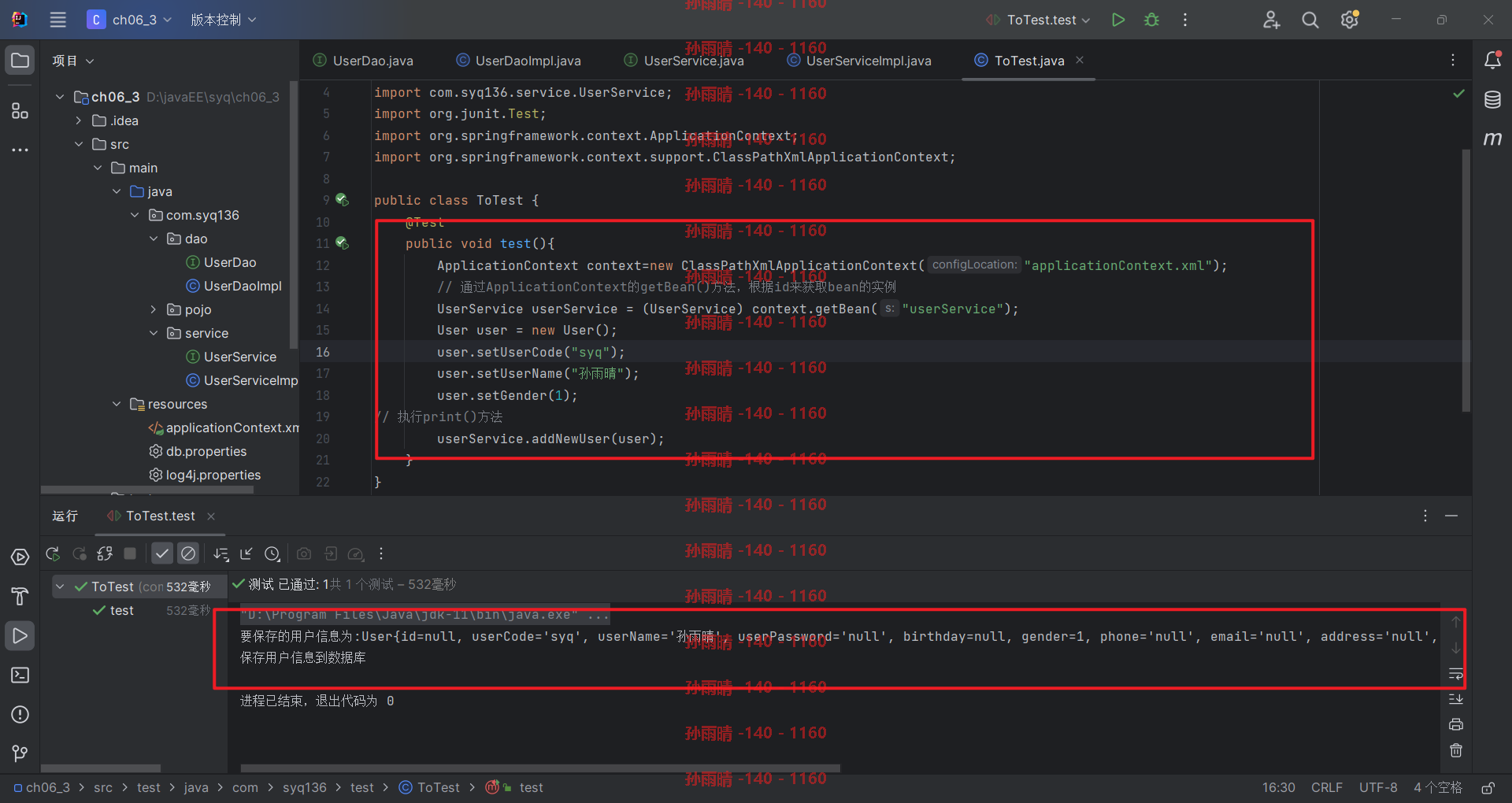Toggle show passed tests checkmark
The height and width of the screenshot is (803, 1512).
coord(161,554)
